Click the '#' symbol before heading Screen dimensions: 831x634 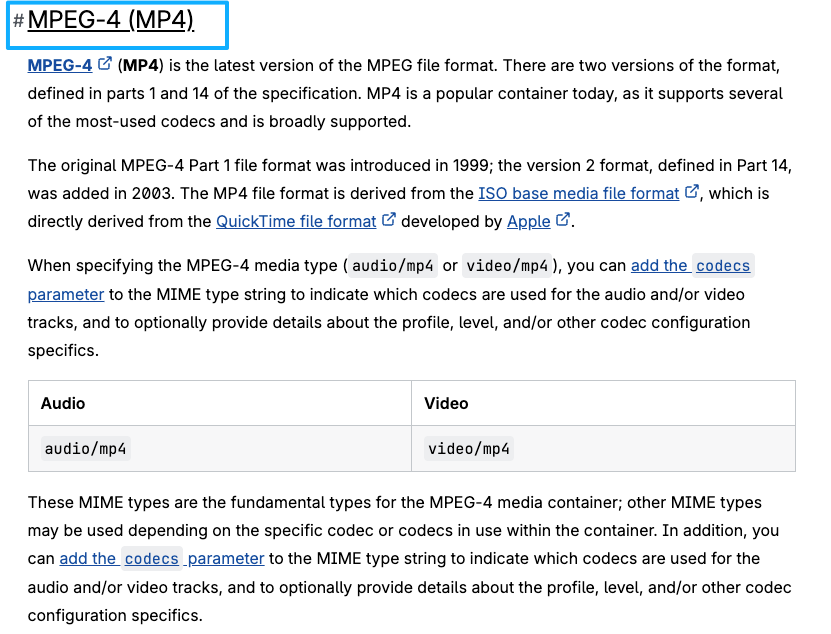[19, 21]
